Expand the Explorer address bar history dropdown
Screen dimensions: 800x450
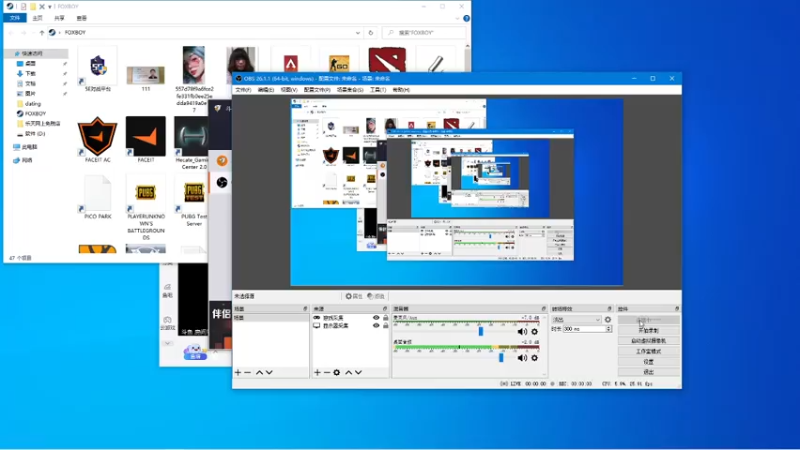pos(358,33)
